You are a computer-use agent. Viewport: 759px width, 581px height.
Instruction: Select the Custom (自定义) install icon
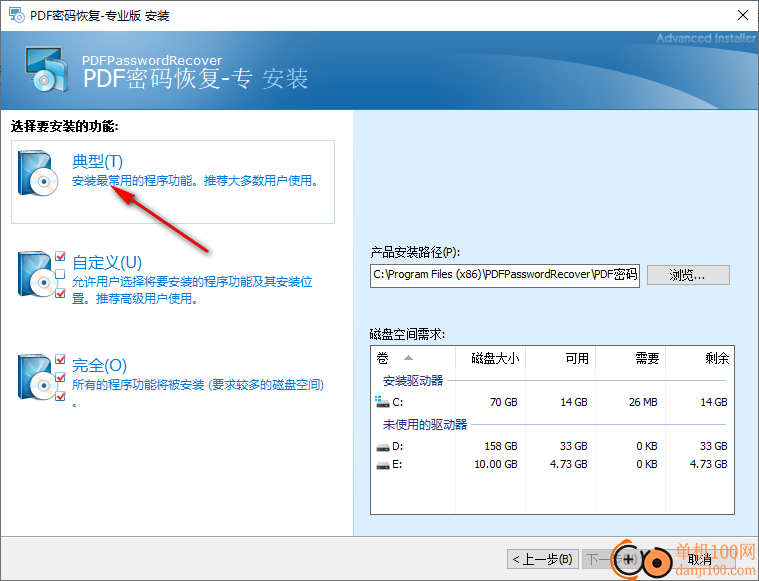tap(41, 274)
